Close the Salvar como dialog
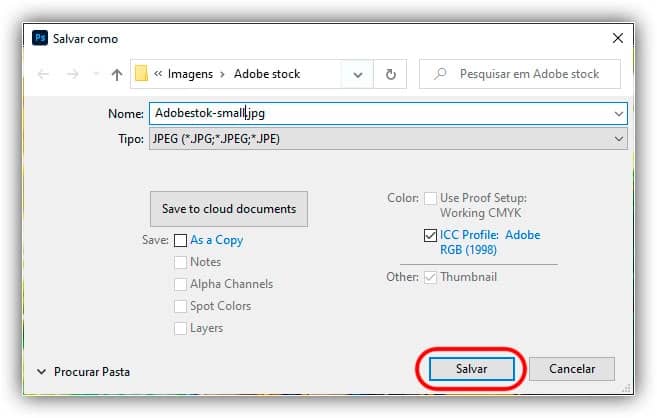 (x=615, y=38)
